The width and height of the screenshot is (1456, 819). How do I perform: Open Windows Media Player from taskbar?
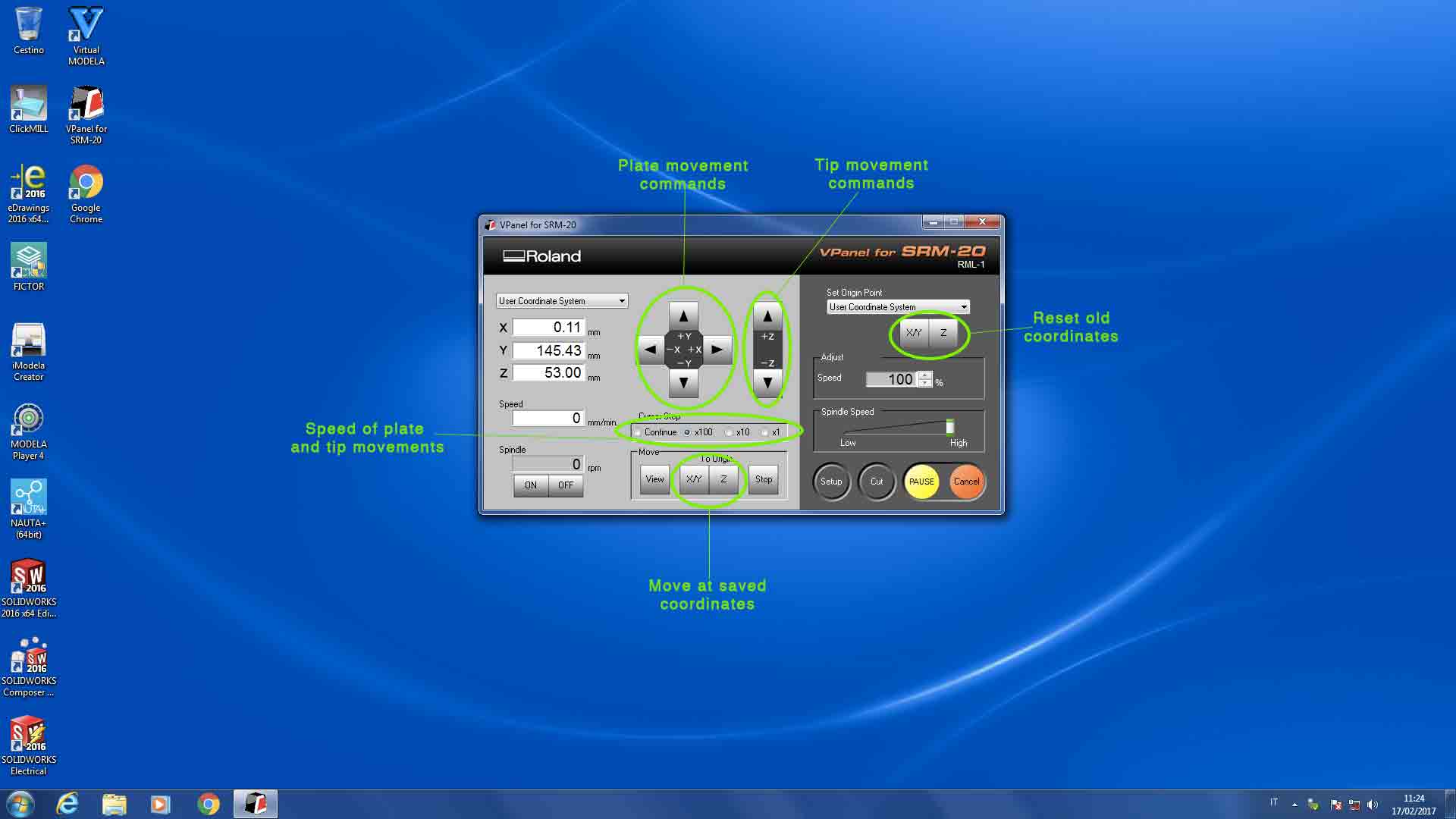tap(160, 804)
